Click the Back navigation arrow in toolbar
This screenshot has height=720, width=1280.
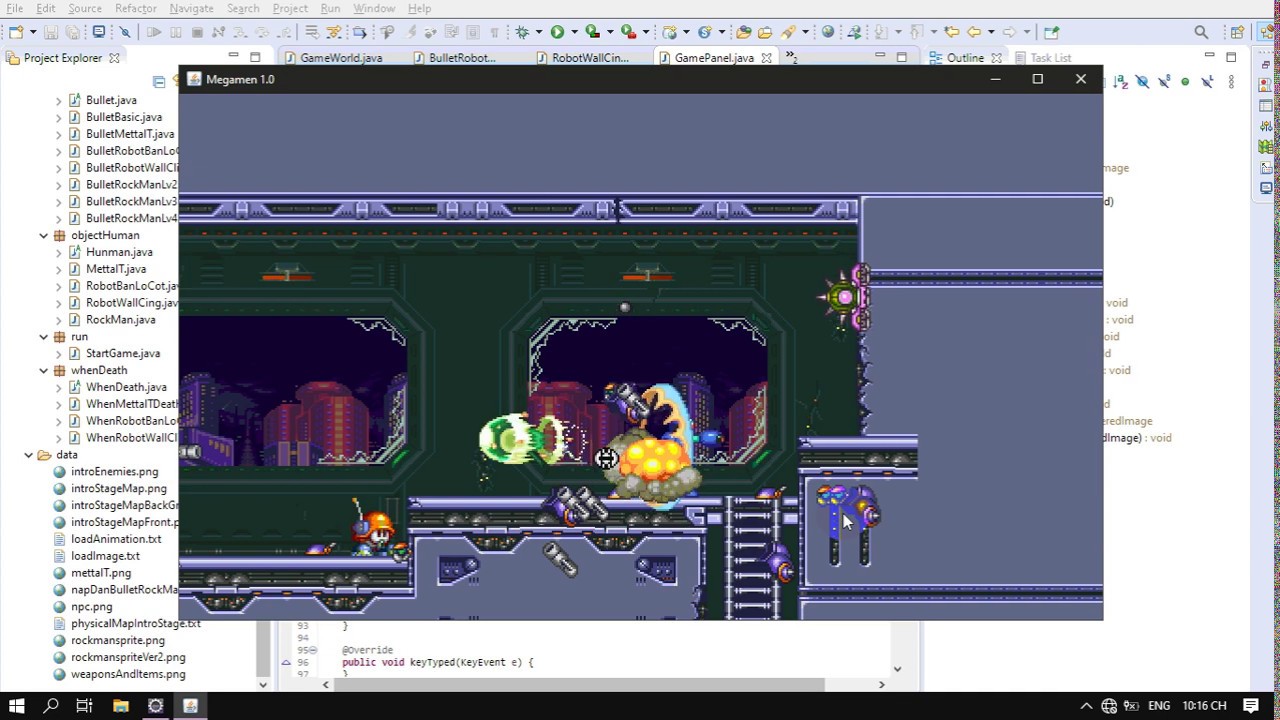tap(973, 32)
